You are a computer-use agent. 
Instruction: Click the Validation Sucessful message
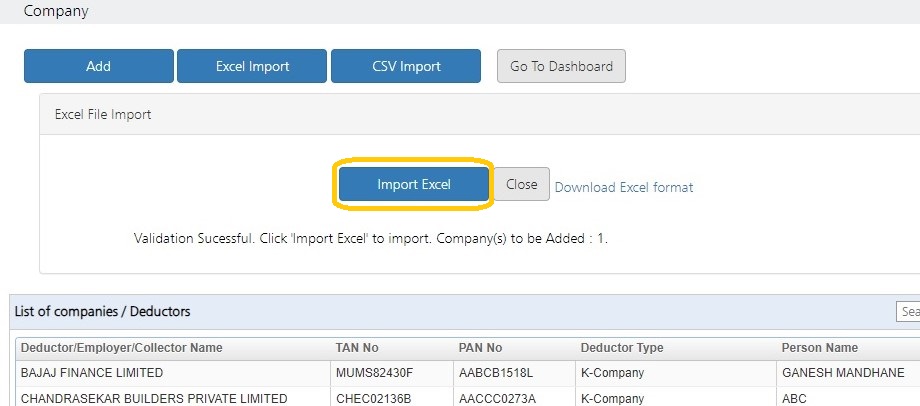tap(371, 239)
